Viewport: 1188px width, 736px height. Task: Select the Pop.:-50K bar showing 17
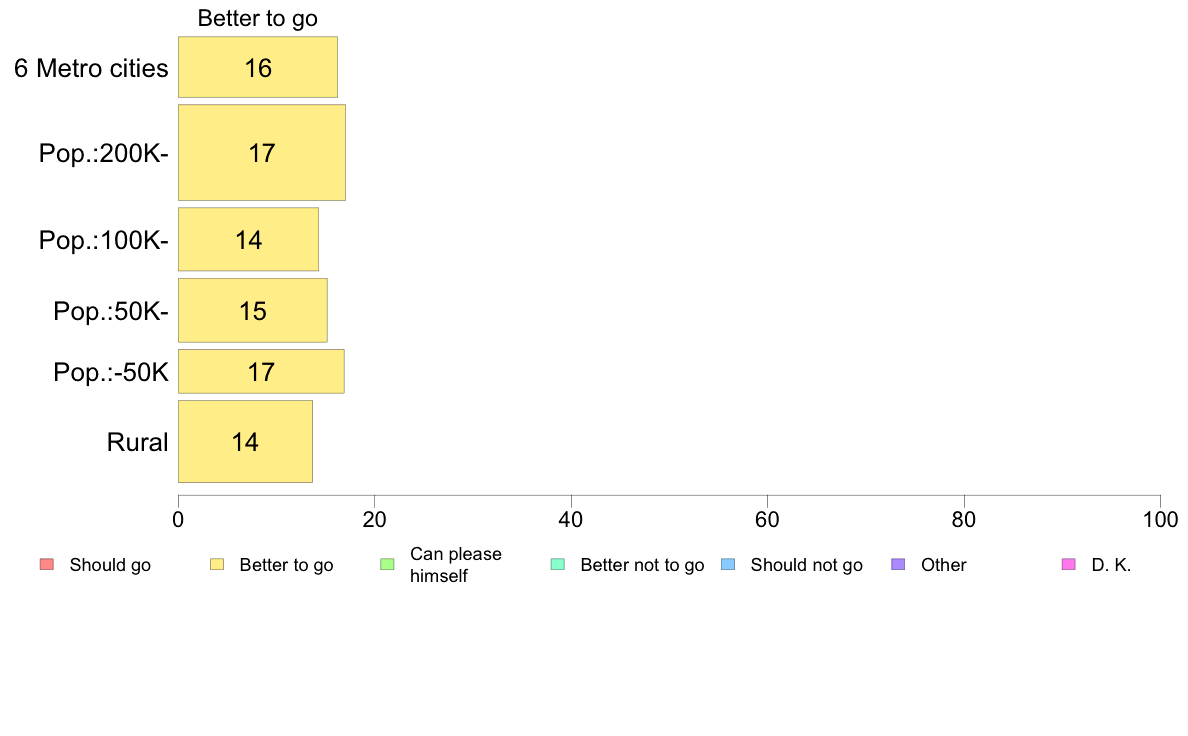tap(261, 371)
